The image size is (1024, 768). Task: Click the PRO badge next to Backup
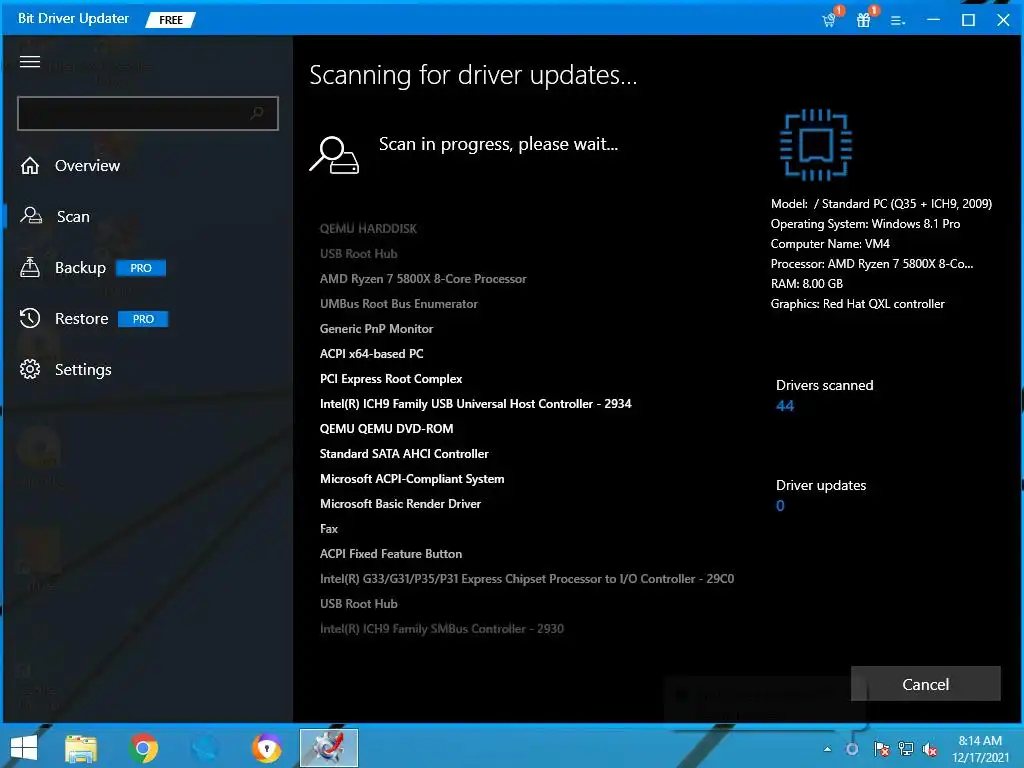[x=141, y=268]
